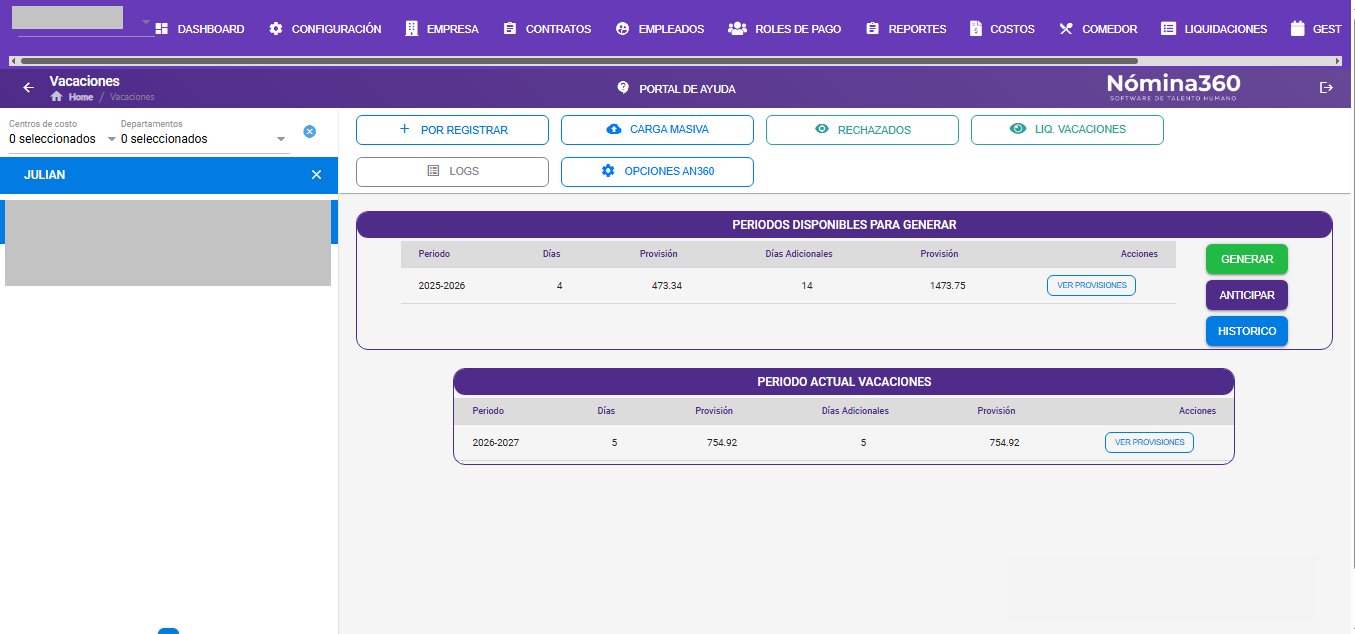This screenshot has height=634, width=1355.
Task: Click the LOGS button
Action: pos(452,172)
